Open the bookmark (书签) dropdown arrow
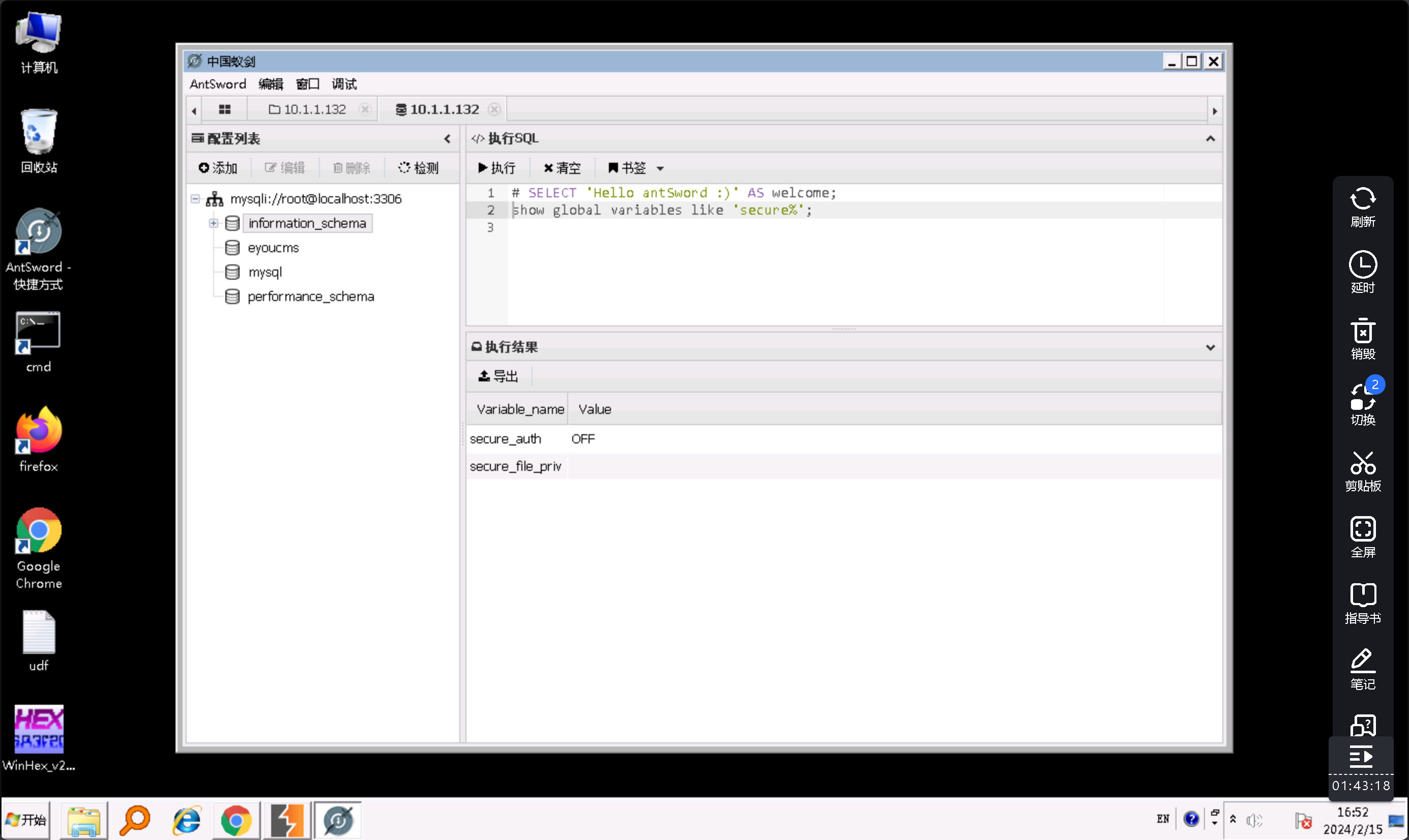 pyautogui.click(x=660, y=169)
